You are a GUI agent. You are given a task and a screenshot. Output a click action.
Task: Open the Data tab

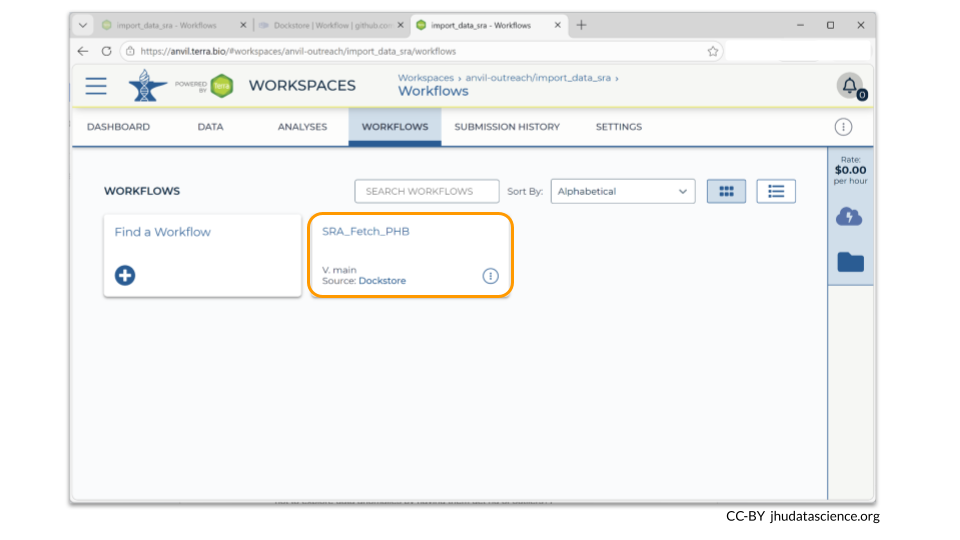tap(210, 127)
